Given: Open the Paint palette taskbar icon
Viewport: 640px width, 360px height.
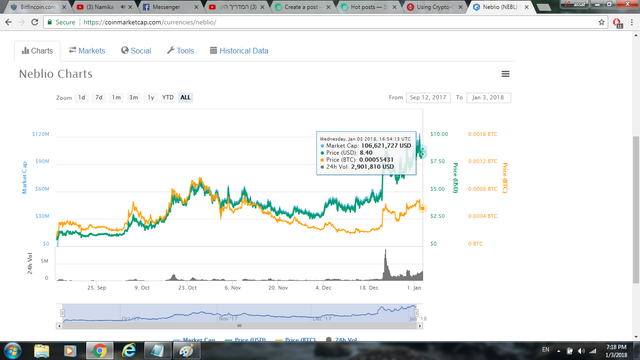Looking at the screenshot, I should point(186,351).
